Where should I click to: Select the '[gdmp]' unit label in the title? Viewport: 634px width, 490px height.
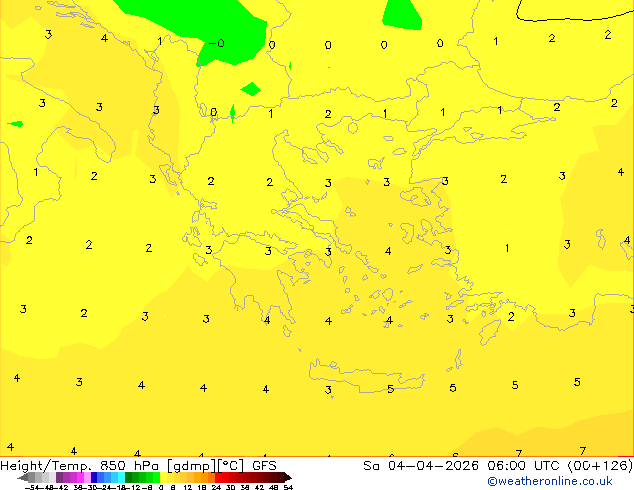click(x=191, y=466)
